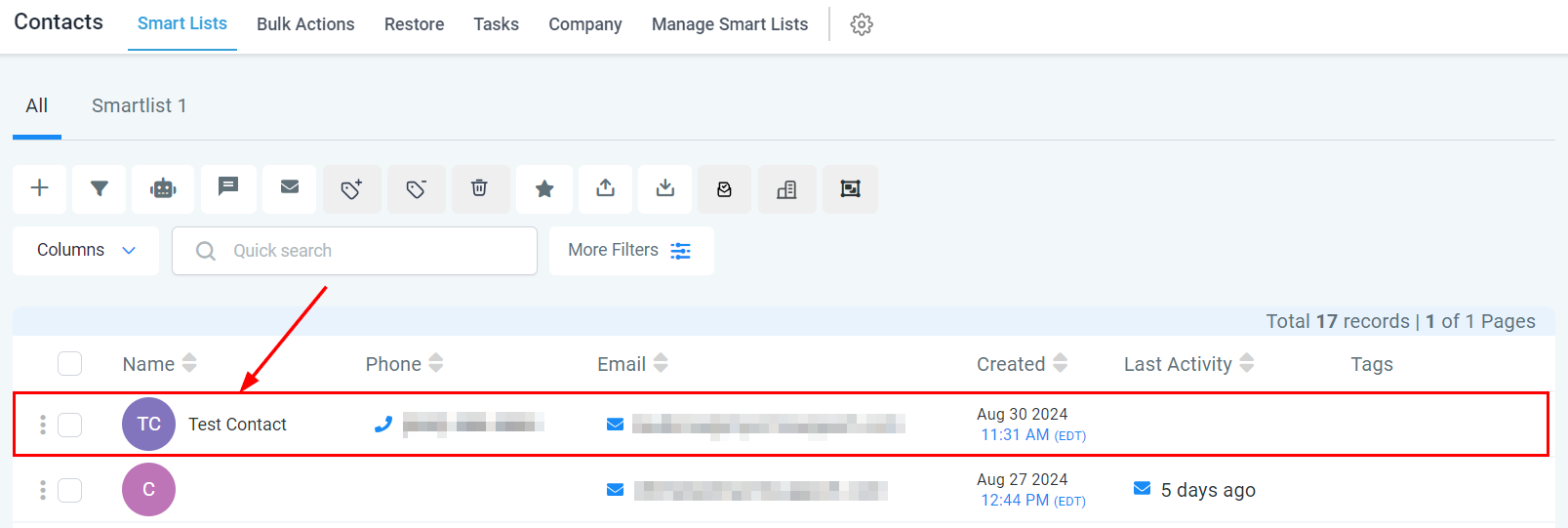This screenshot has width=1568, height=528.
Task: Sort by the Name column arrows
Action: point(189,364)
